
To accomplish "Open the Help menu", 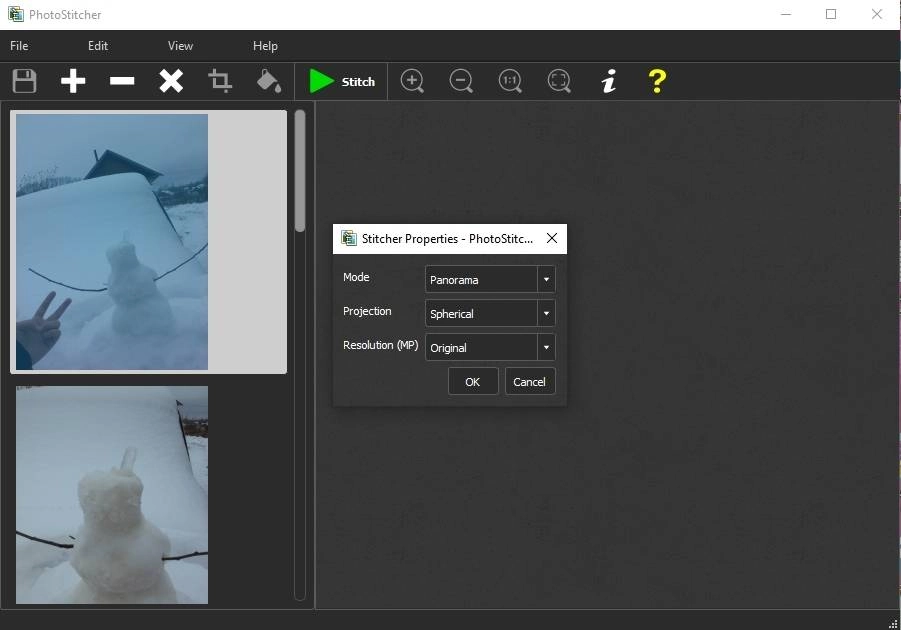I will (x=265, y=46).
